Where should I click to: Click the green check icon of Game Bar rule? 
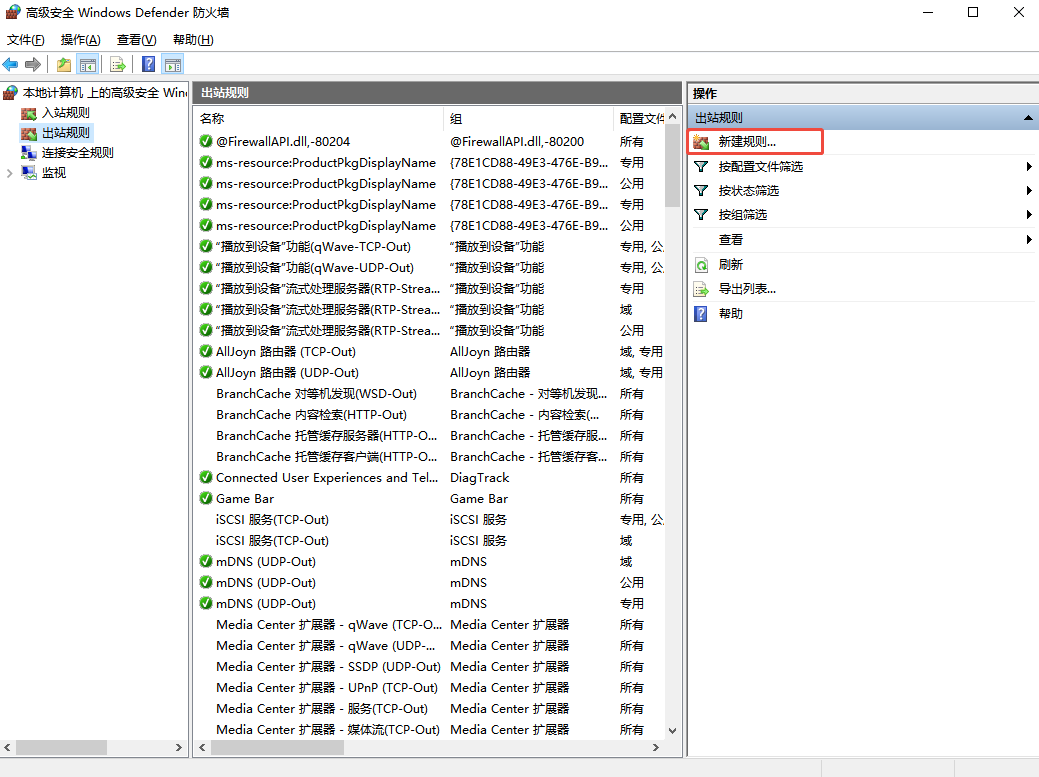tap(206, 498)
